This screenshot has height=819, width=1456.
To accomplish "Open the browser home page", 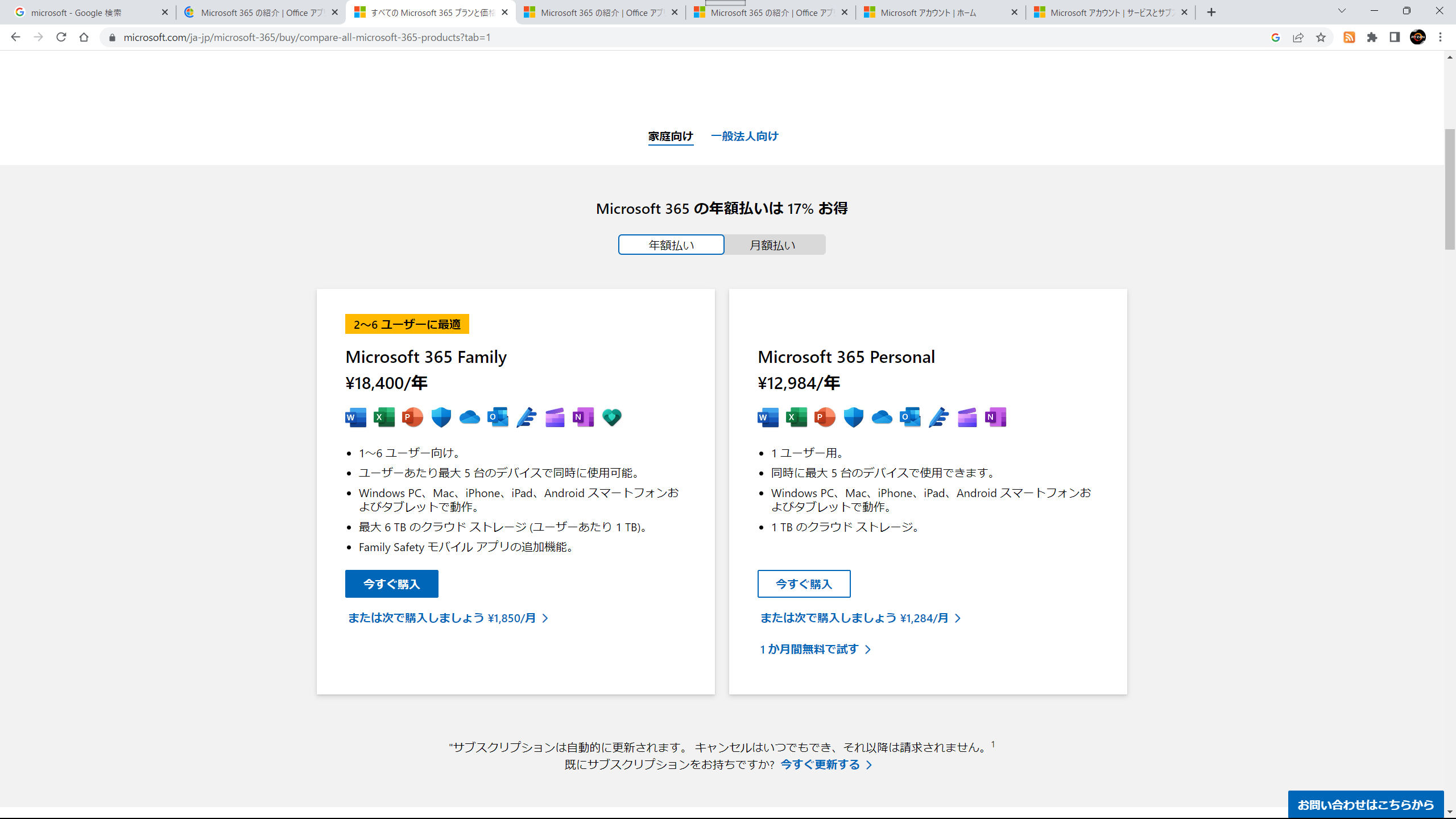I will pos(84,38).
